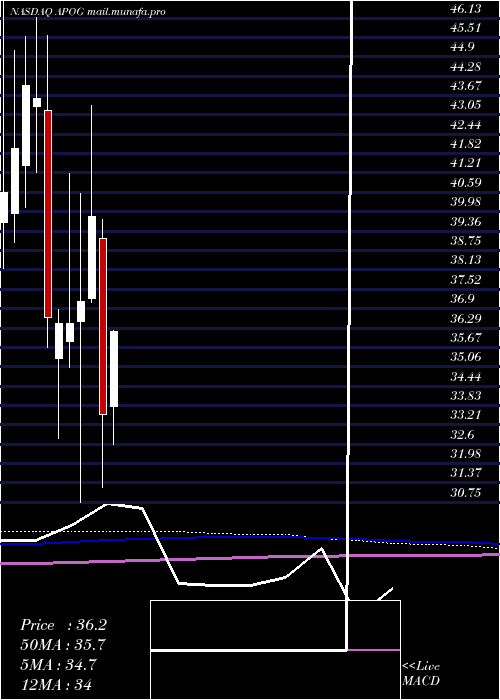Click the 41.21 price axis label
Screen dimensions: 500x700
(x=466, y=163)
